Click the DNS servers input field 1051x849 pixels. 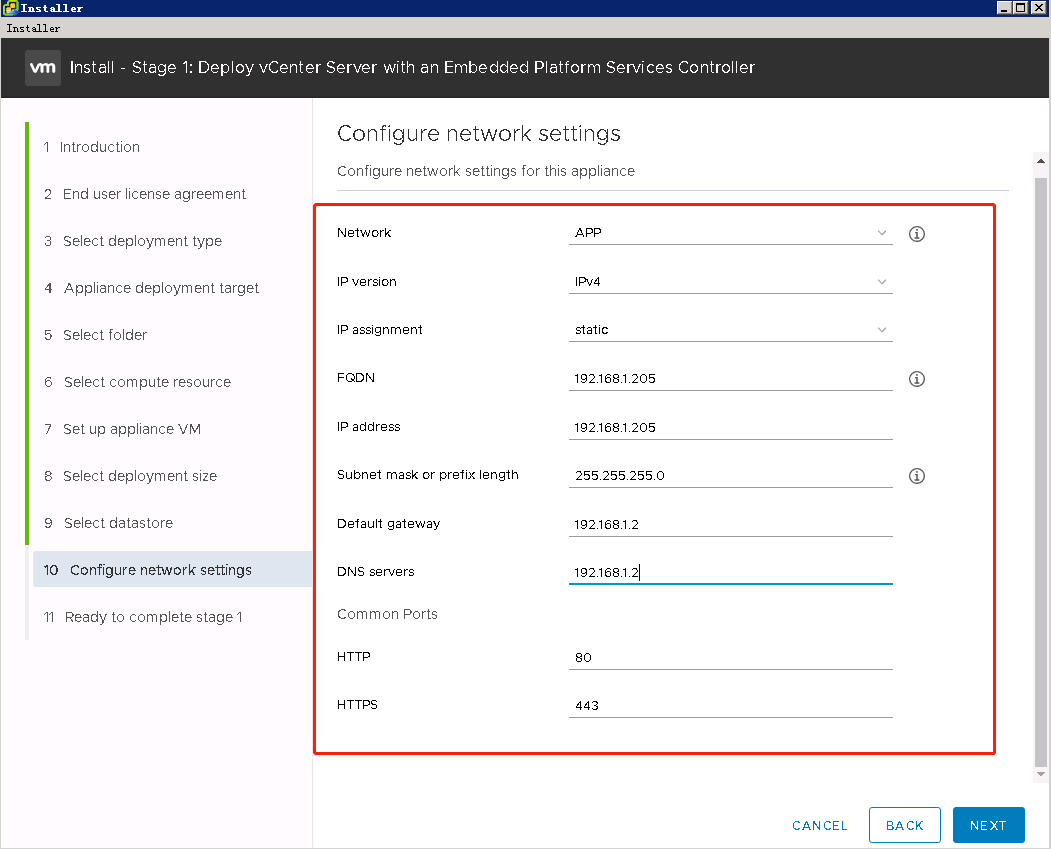point(730,572)
